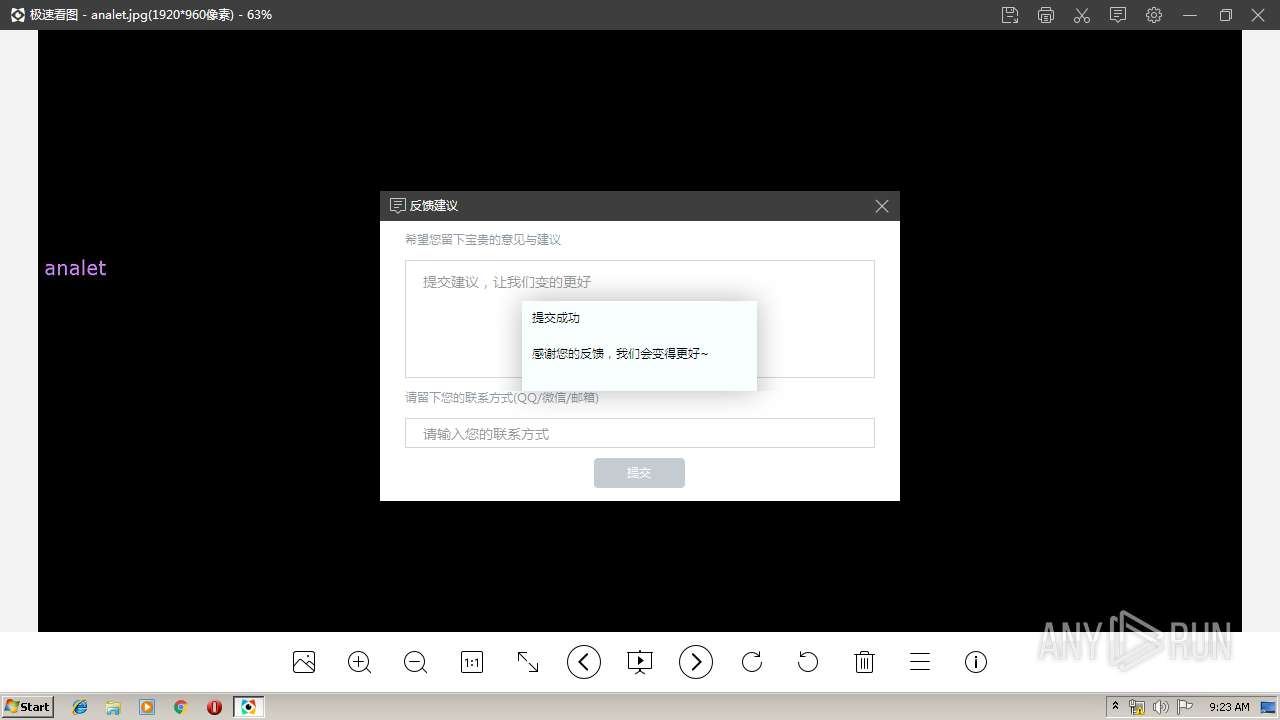This screenshot has width=1280, height=720.
Task: Go to previous image
Action: [584, 662]
